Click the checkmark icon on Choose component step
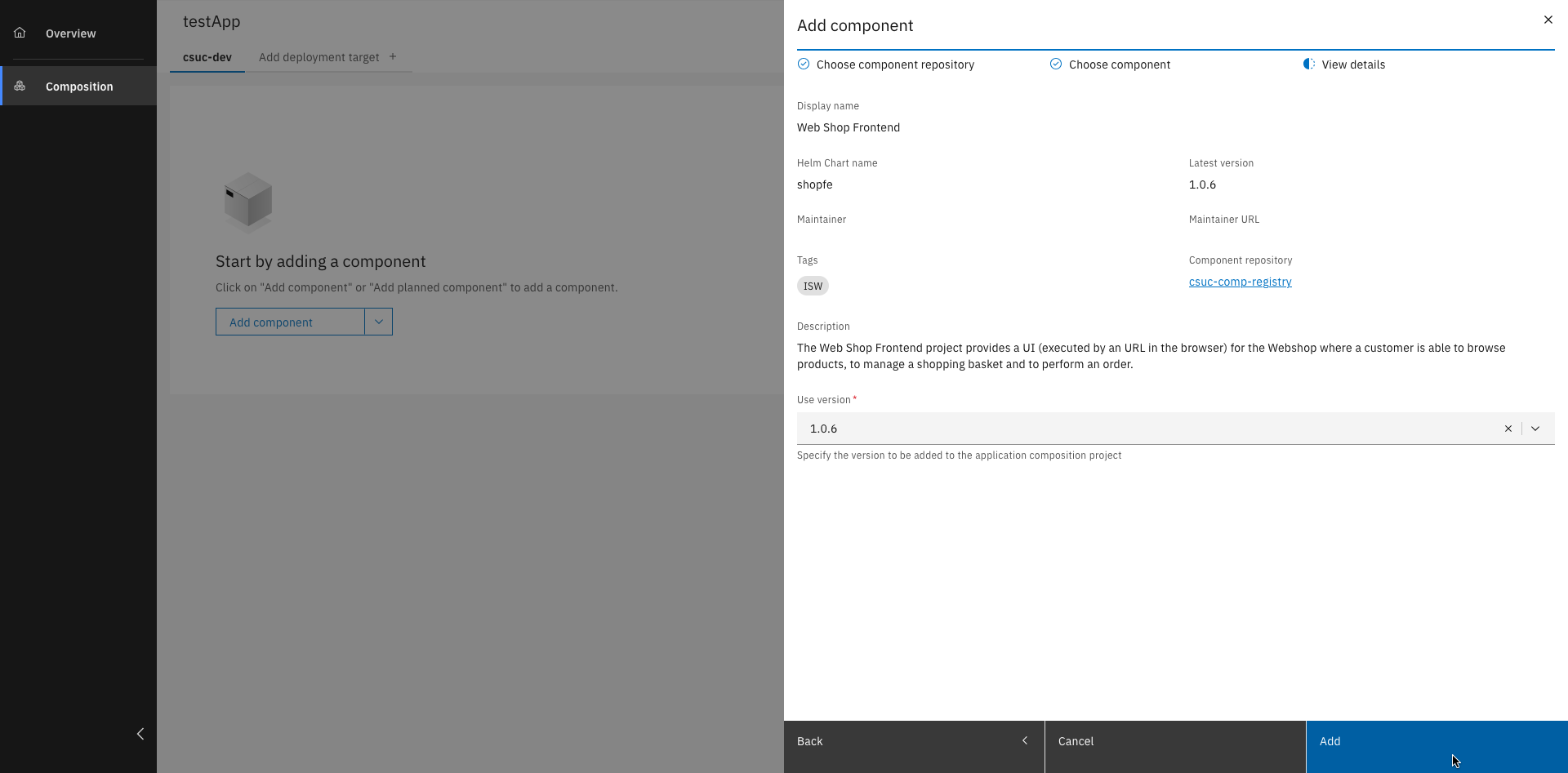 coord(1055,64)
